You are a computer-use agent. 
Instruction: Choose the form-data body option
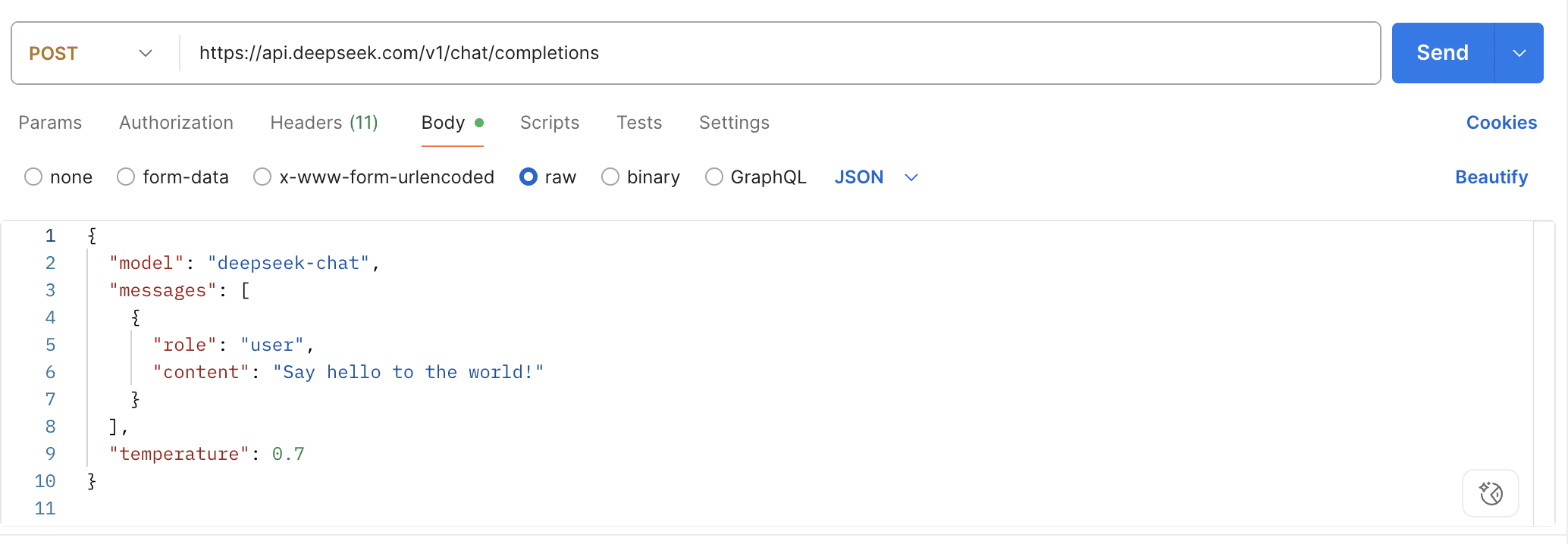[126, 177]
